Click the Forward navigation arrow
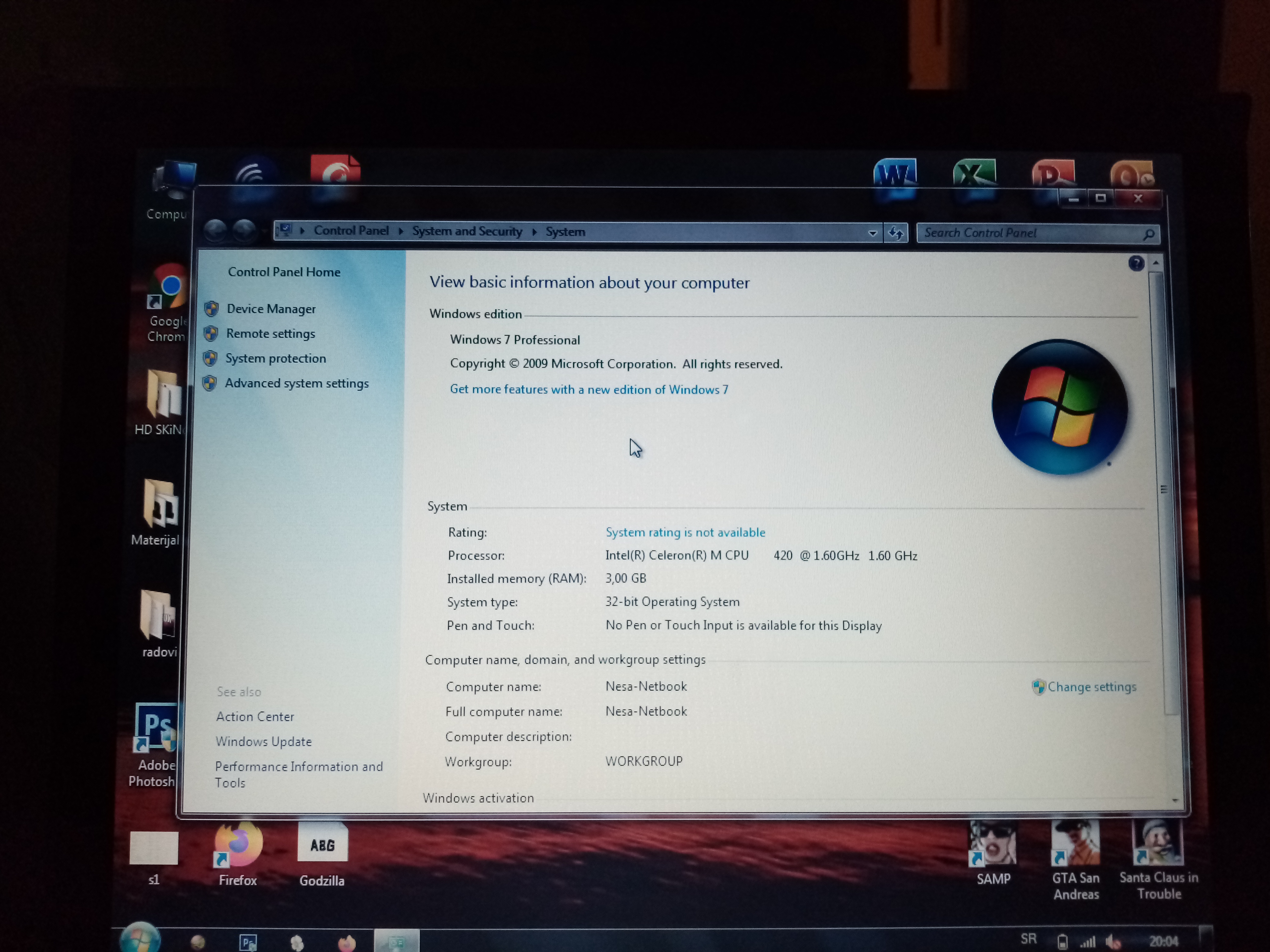1270x952 pixels. (x=244, y=231)
